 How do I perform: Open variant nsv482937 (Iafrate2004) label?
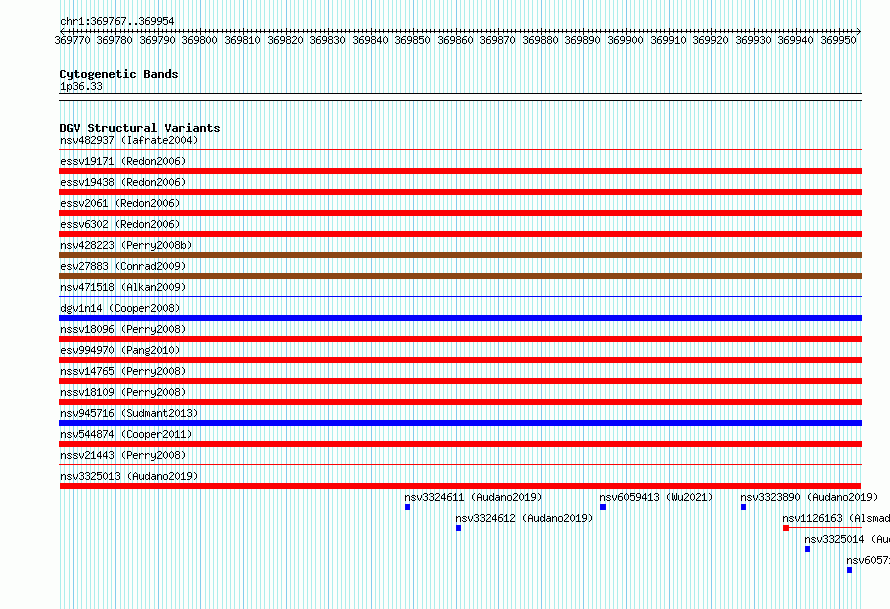pyautogui.click(x=129, y=140)
